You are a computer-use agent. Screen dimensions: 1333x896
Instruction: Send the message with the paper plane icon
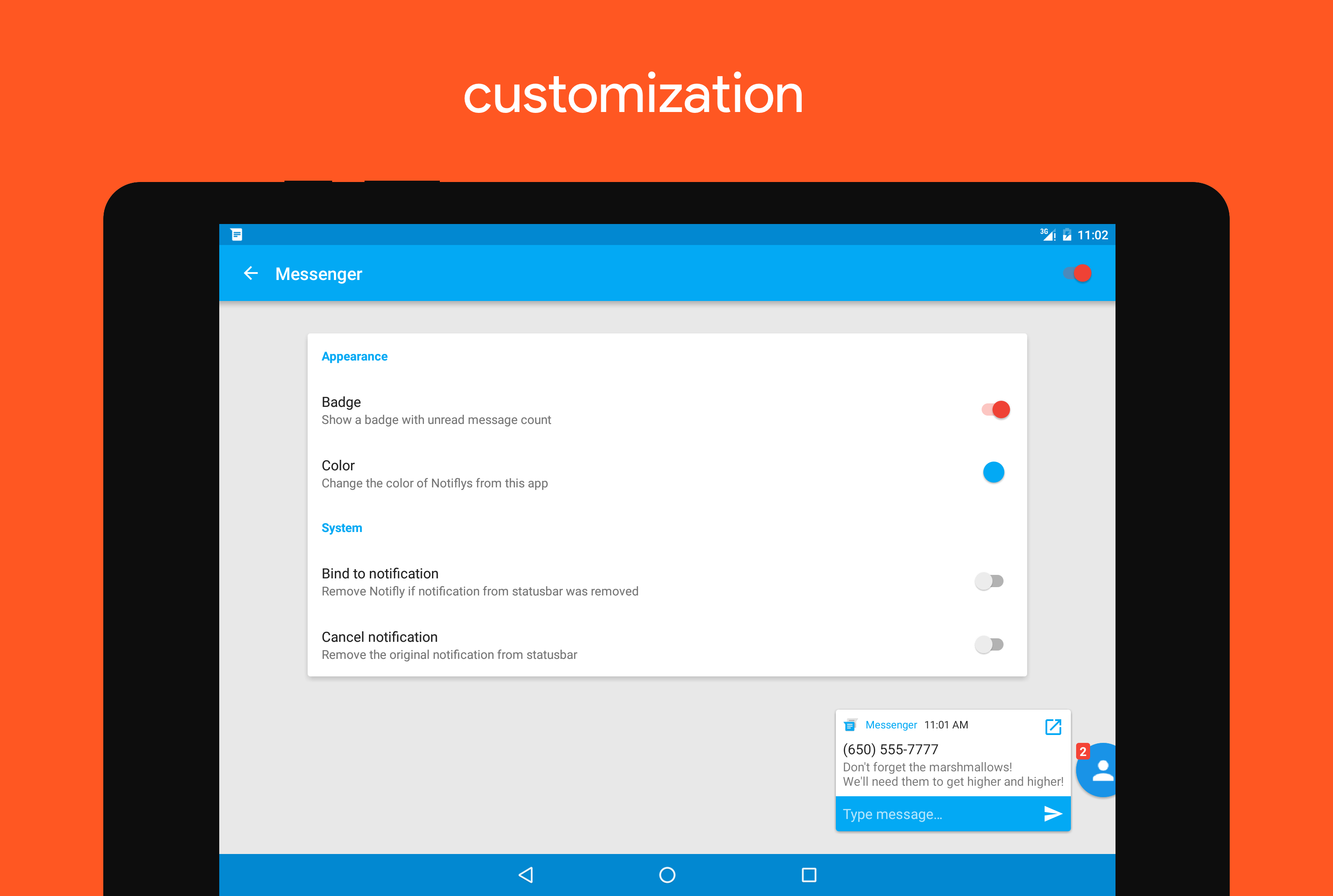point(1052,814)
